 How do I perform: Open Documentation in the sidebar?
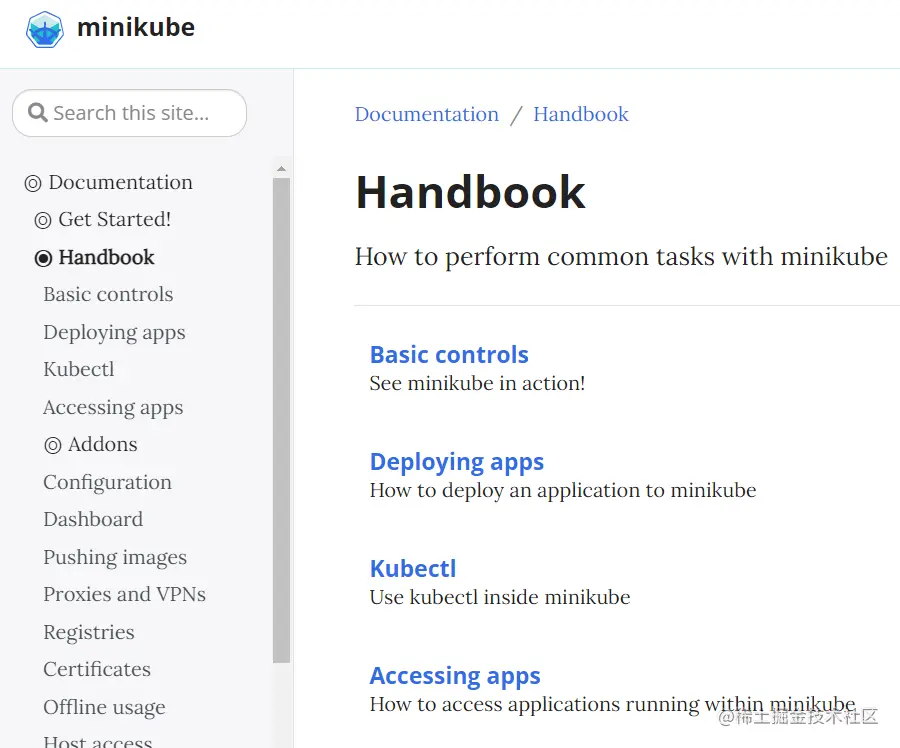pos(121,183)
